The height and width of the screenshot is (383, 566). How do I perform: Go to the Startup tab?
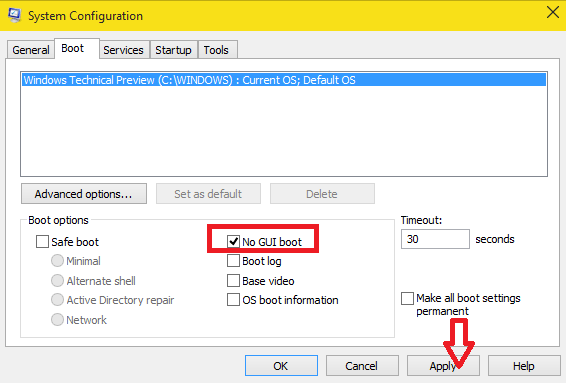[173, 50]
